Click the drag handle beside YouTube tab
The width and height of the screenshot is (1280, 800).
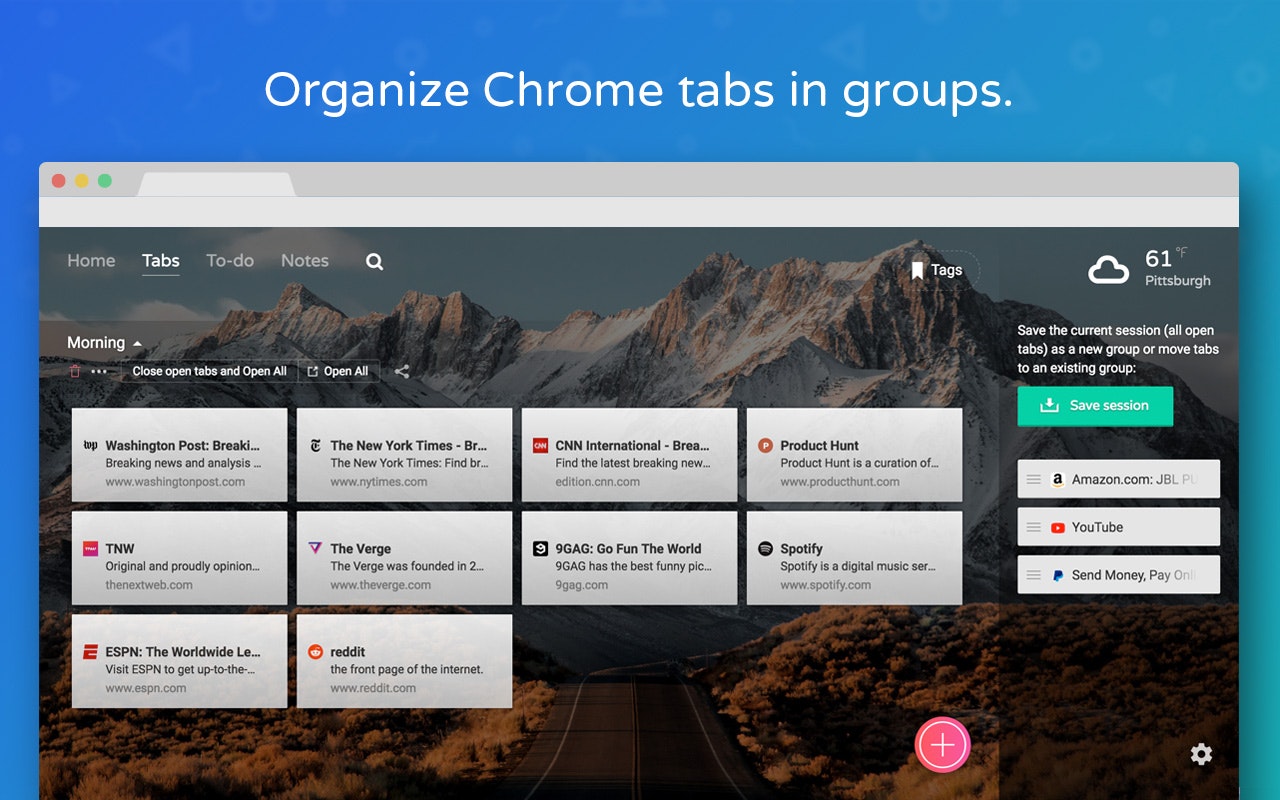point(1034,527)
